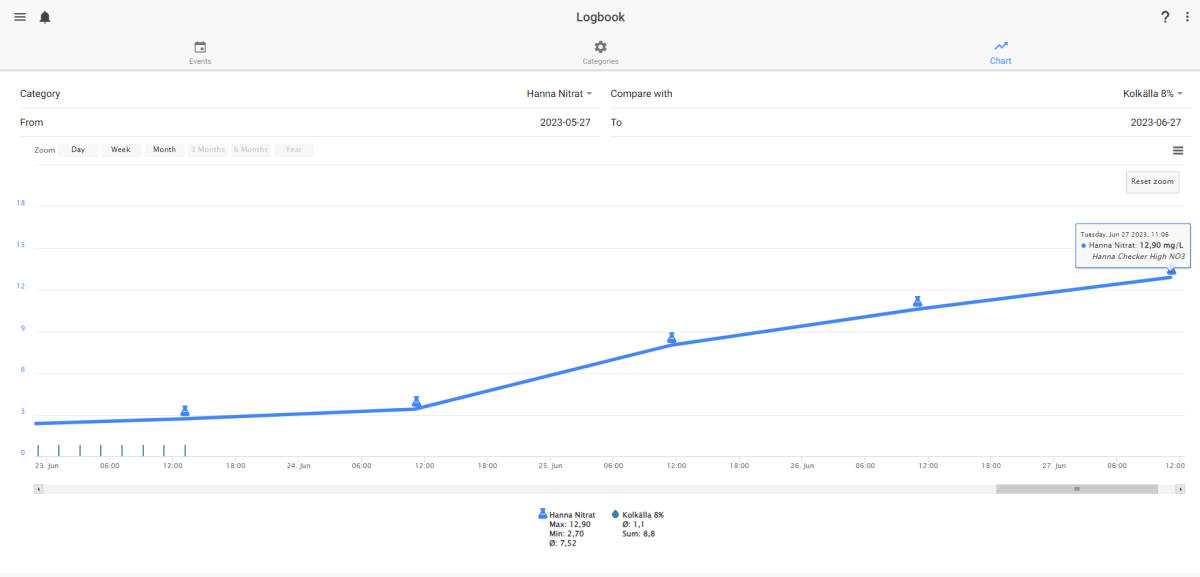
Task: Click the Chart trend-line icon
Action: coord(1001,46)
